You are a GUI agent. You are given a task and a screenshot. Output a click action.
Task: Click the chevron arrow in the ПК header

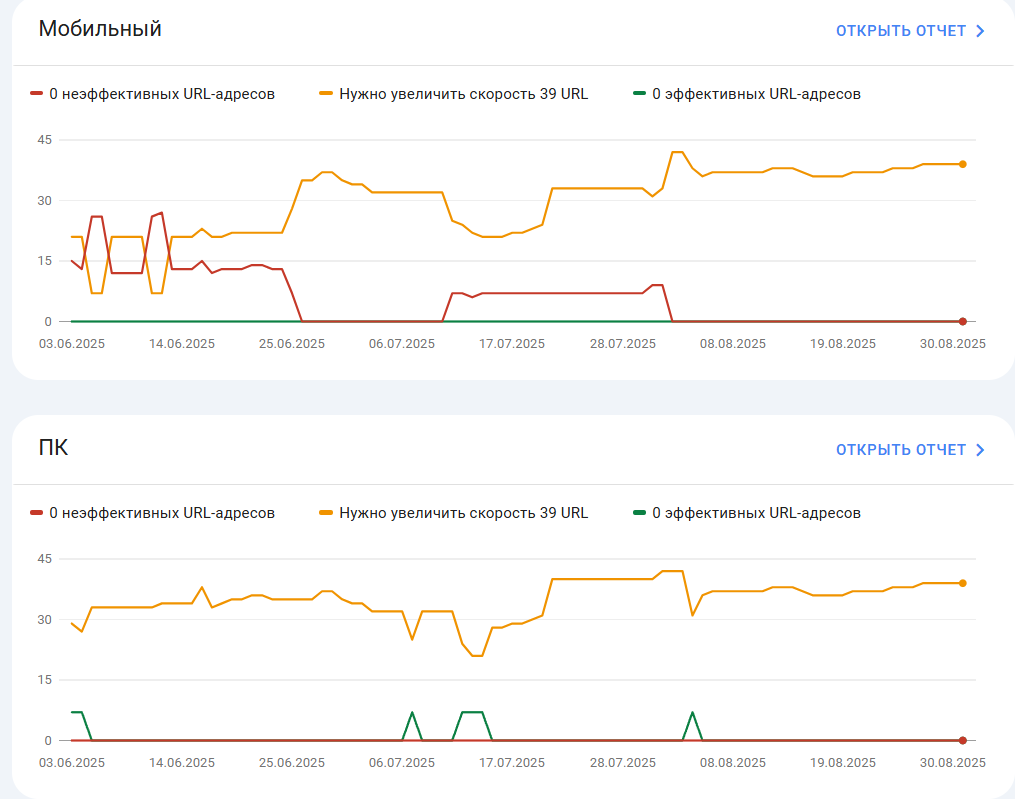tap(980, 450)
